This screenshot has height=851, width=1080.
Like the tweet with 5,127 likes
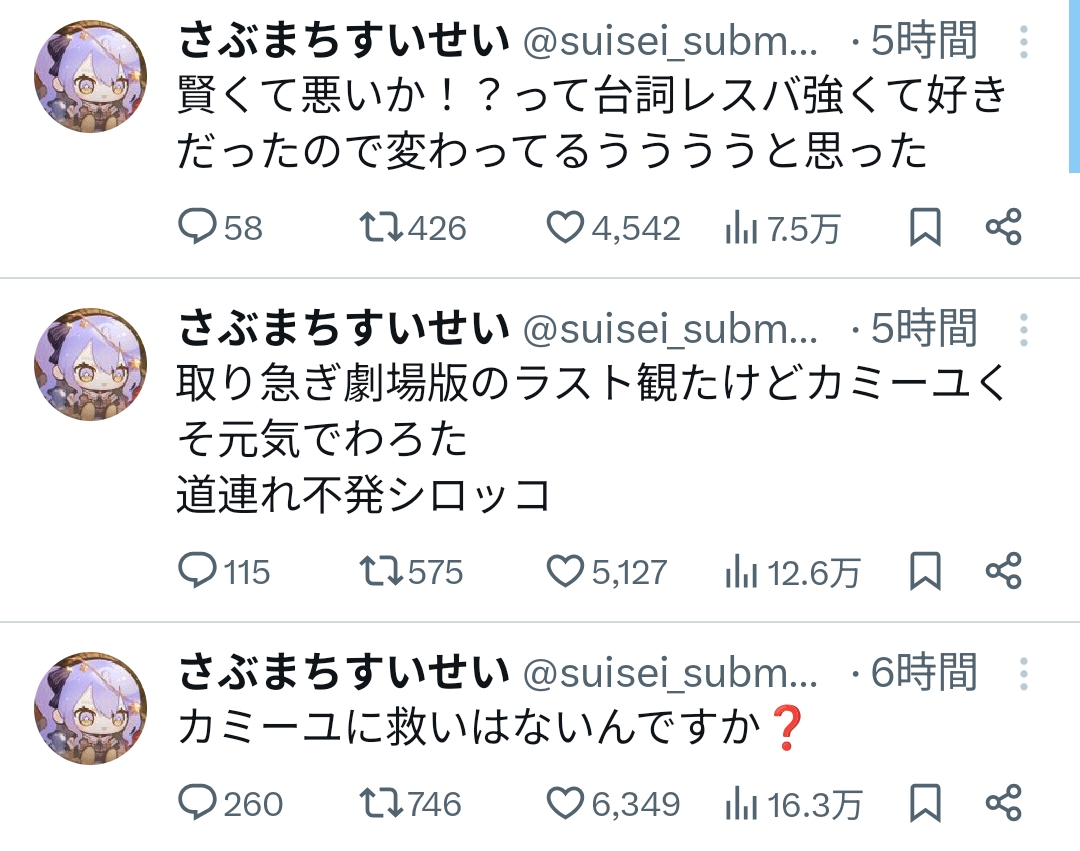pos(565,572)
